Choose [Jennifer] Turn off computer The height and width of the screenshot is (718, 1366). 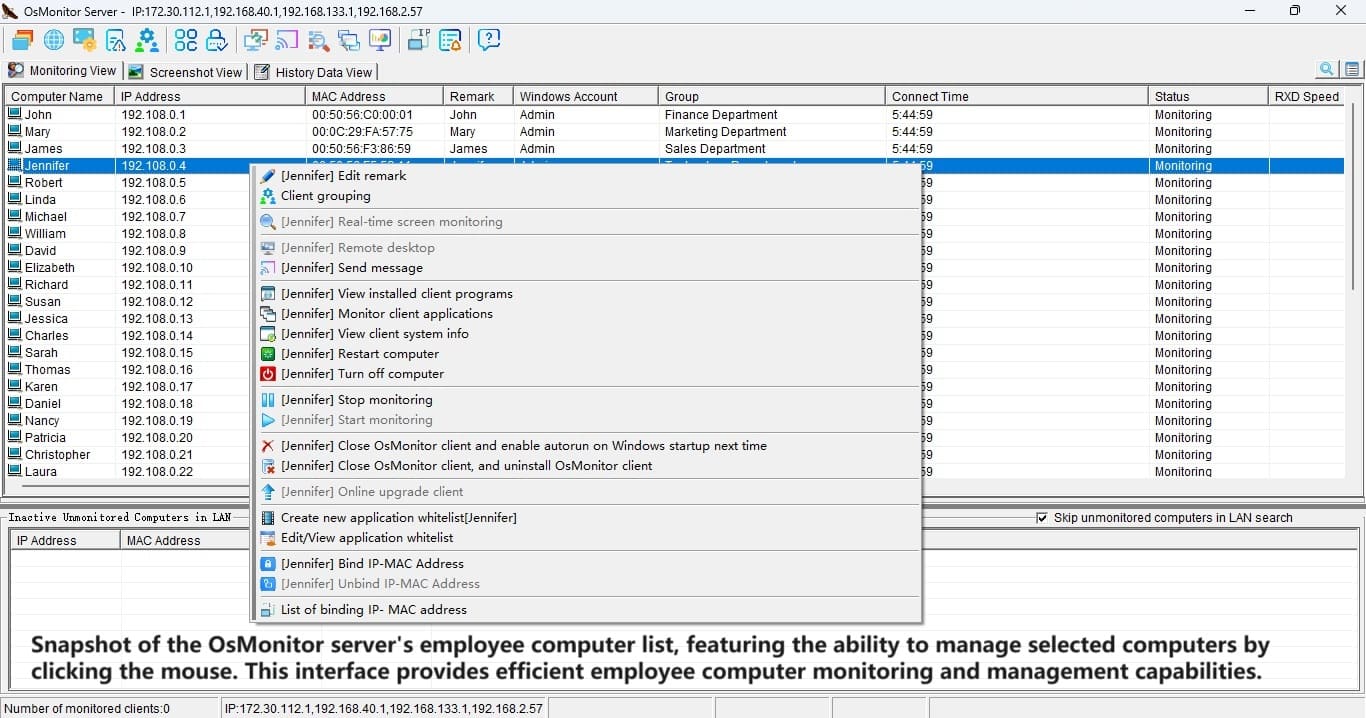[x=586, y=374]
